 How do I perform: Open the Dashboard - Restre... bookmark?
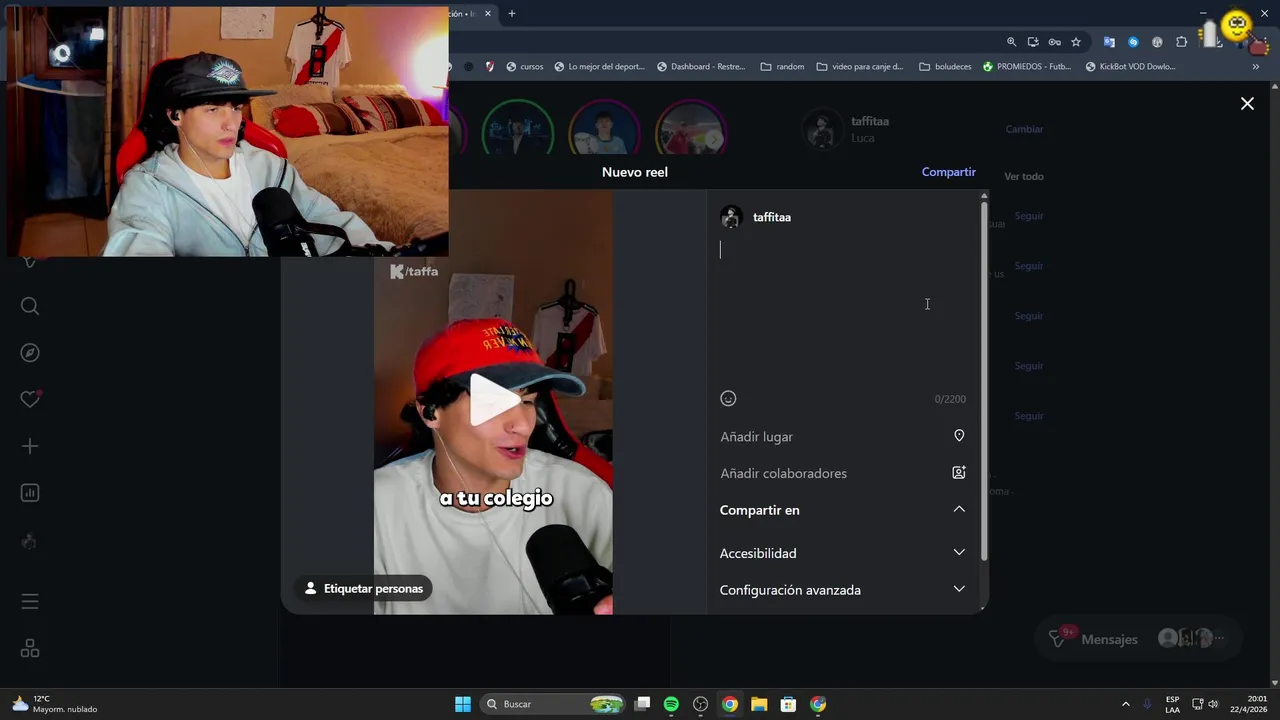[x=701, y=67]
